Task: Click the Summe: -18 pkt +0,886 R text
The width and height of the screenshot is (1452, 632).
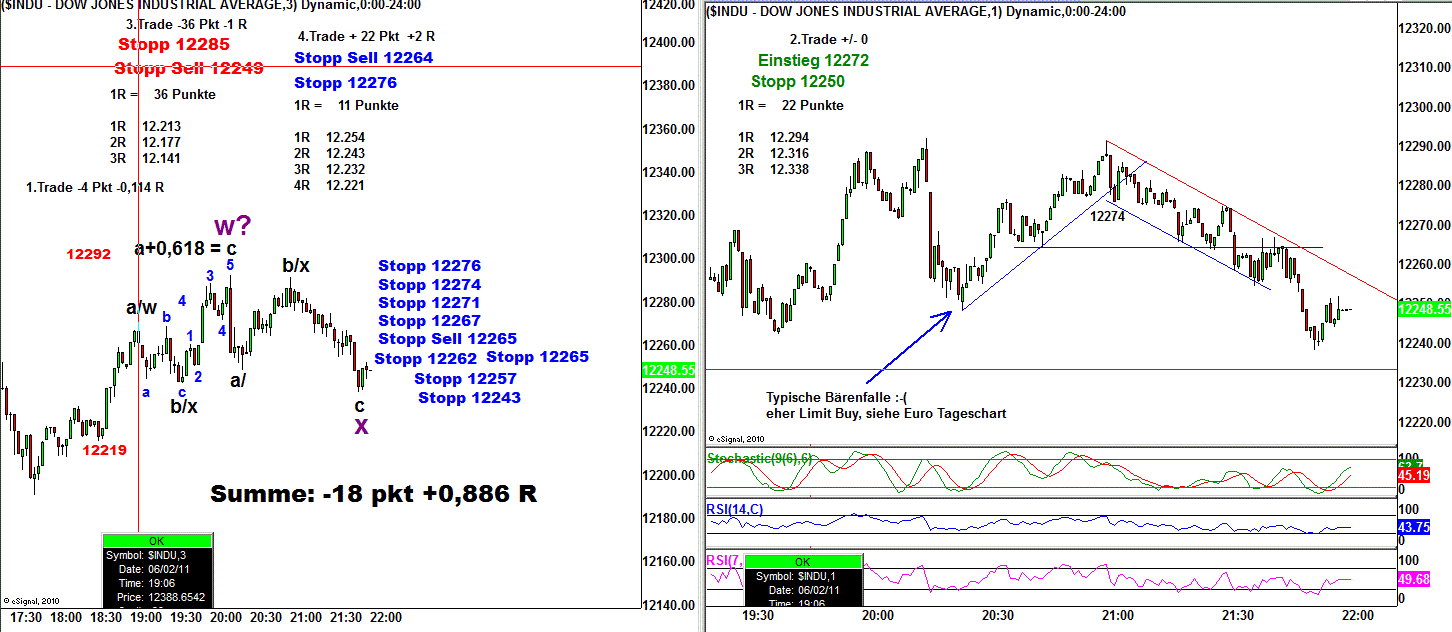Action: [374, 494]
